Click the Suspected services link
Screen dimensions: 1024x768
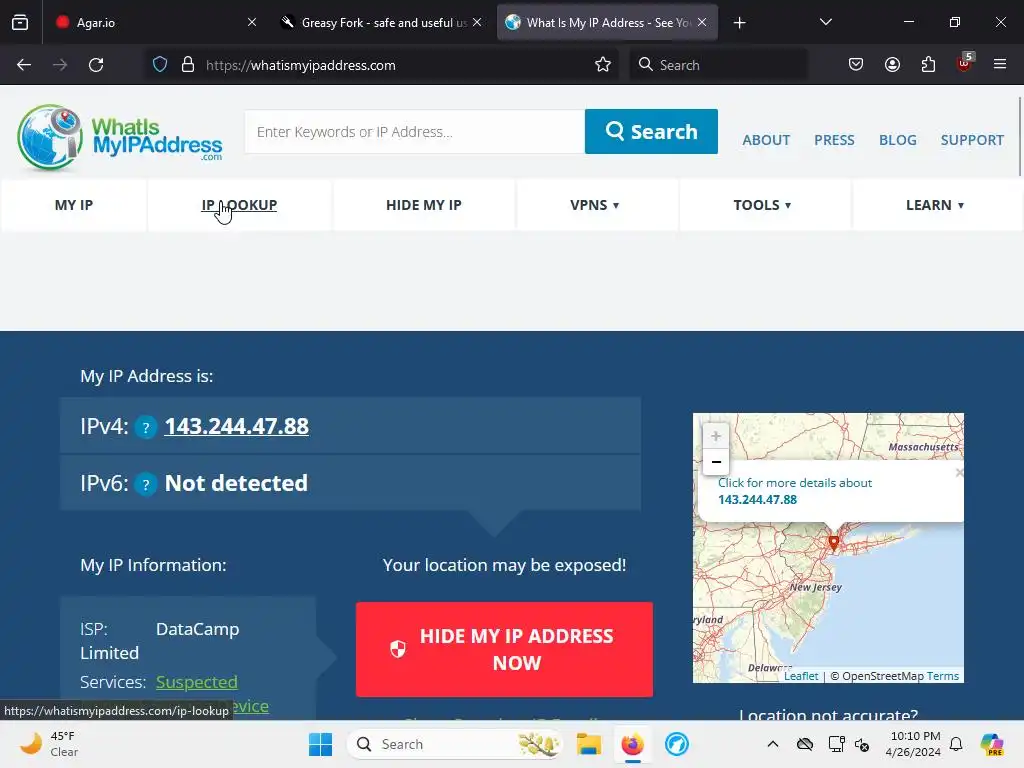(197, 682)
